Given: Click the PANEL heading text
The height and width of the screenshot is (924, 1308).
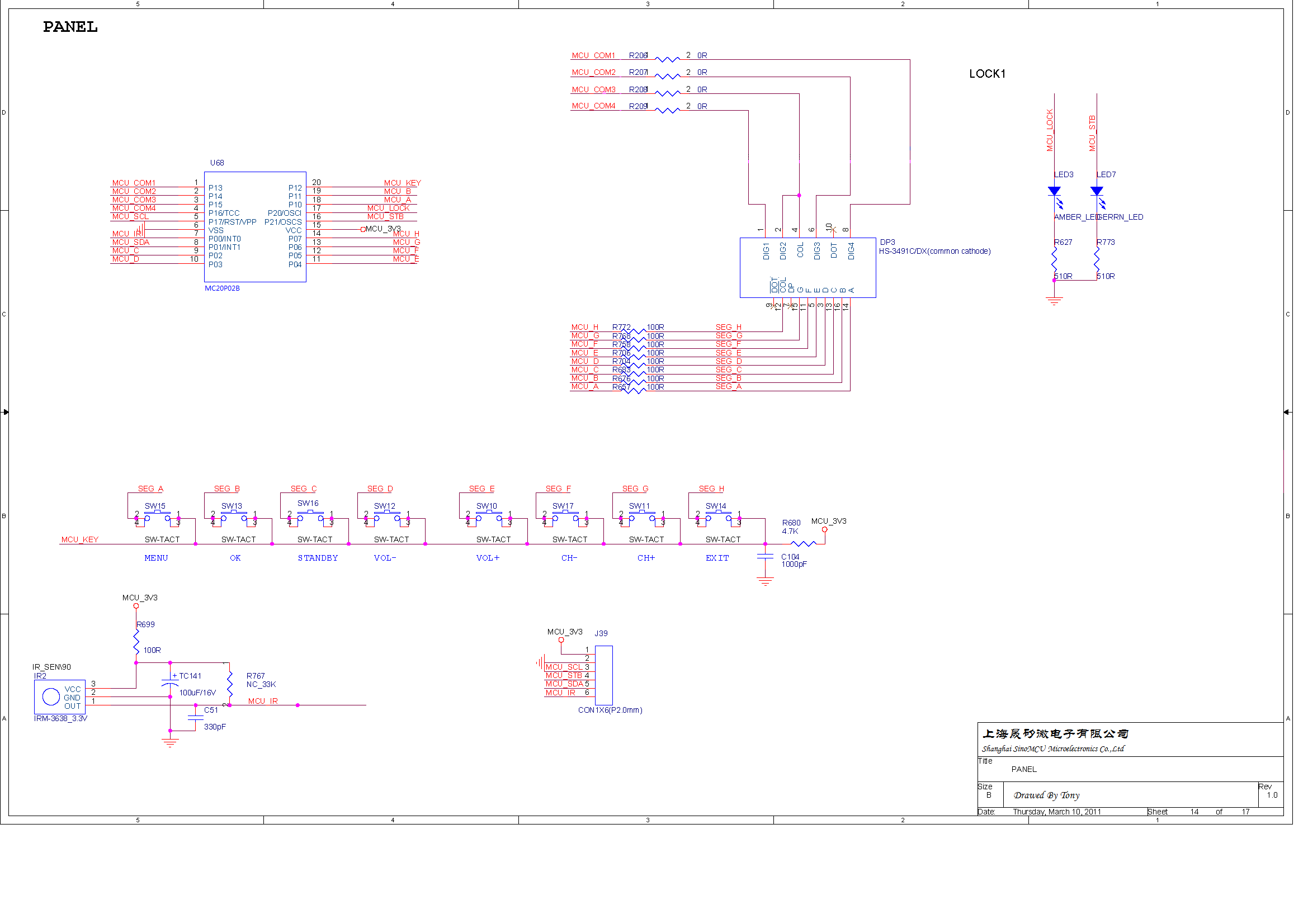Looking at the screenshot, I should coord(70,27).
